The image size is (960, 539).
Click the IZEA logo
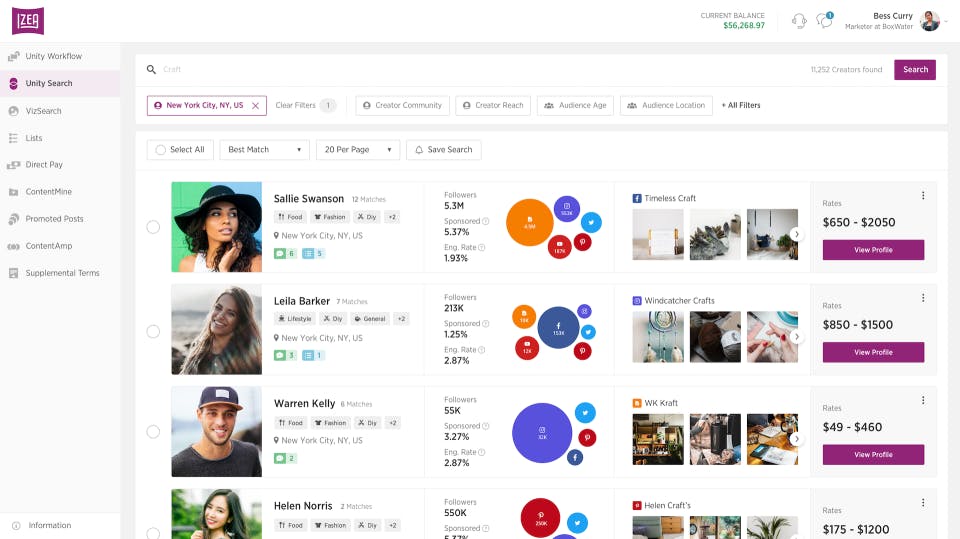28,21
